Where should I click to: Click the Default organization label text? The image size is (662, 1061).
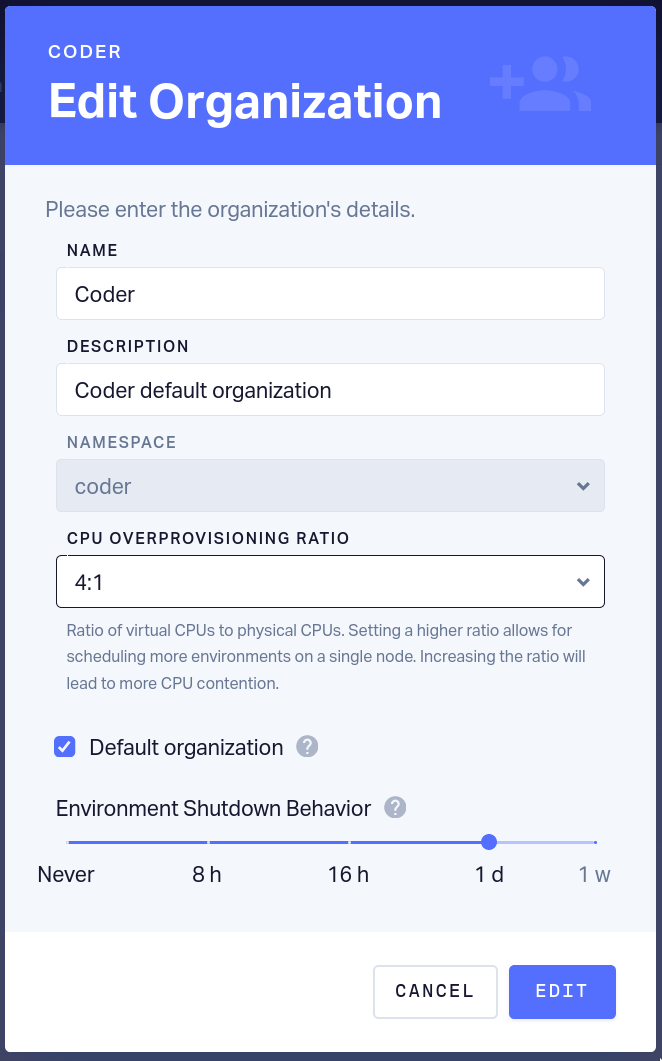[186, 747]
